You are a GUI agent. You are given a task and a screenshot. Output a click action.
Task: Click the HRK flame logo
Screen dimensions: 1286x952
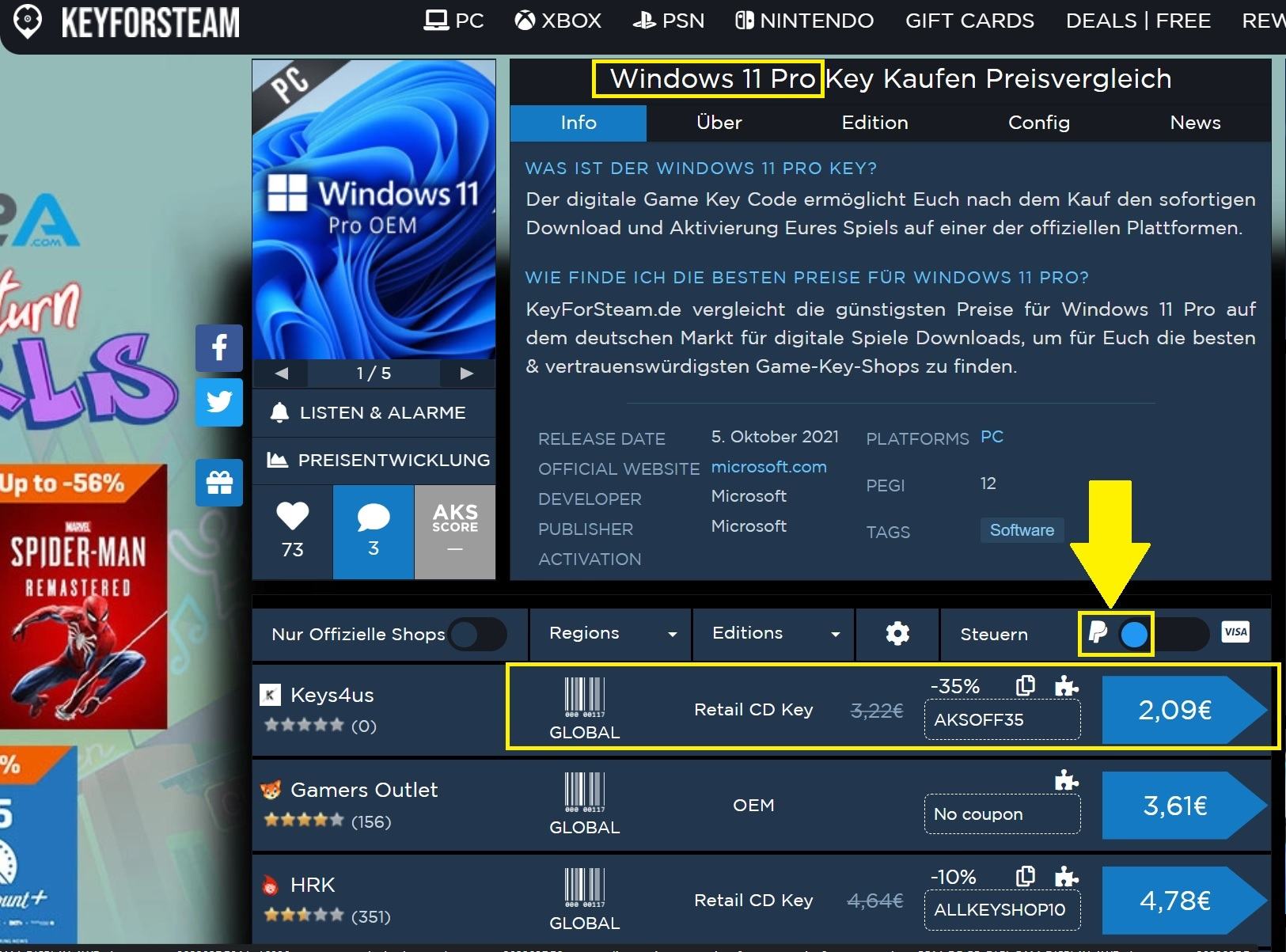[x=271, y=885]
